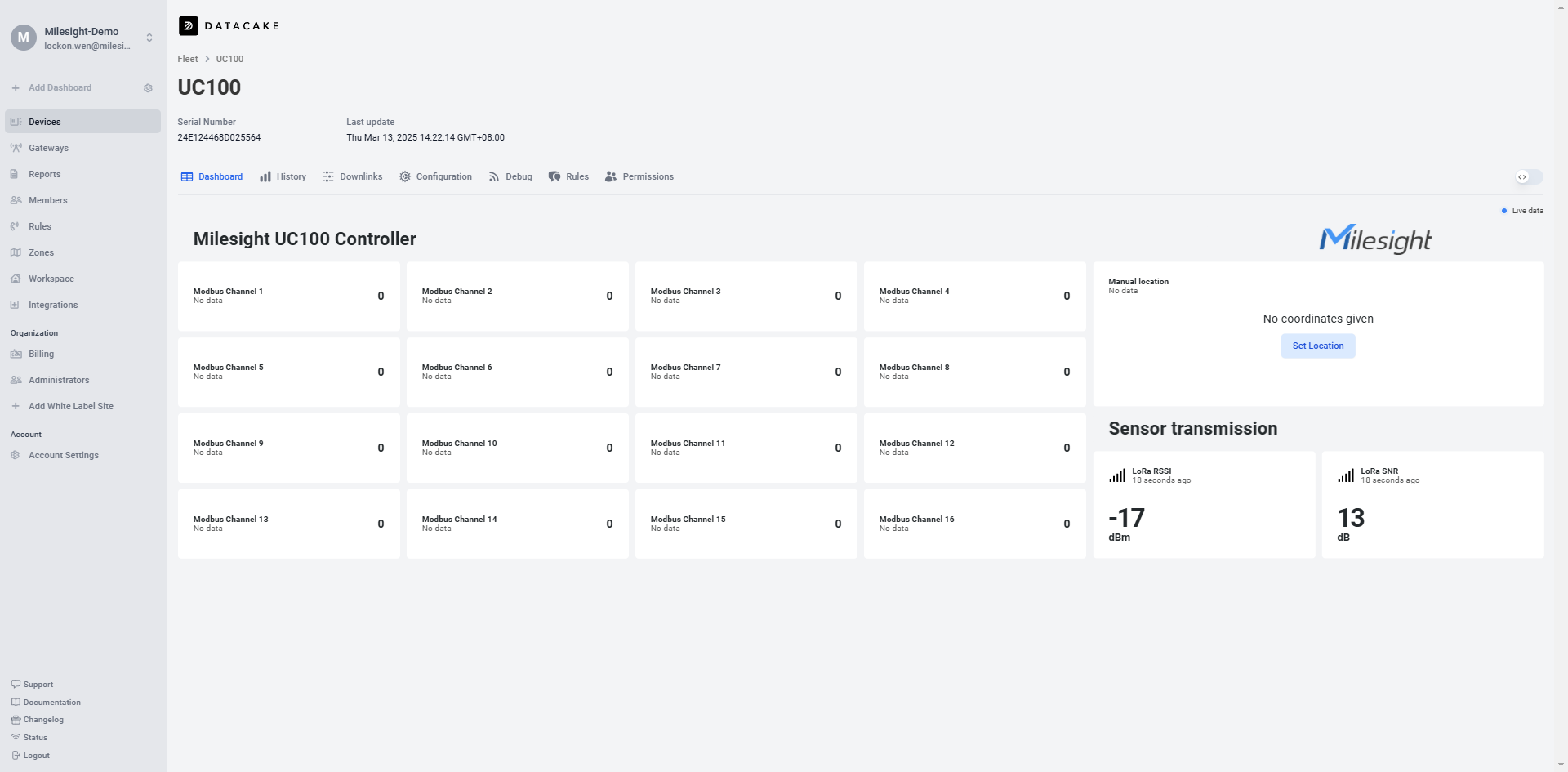This screenshot has height=772, width=1568.
Task: Click the Rules sidebar icon
Action: (x=15, y=226)
